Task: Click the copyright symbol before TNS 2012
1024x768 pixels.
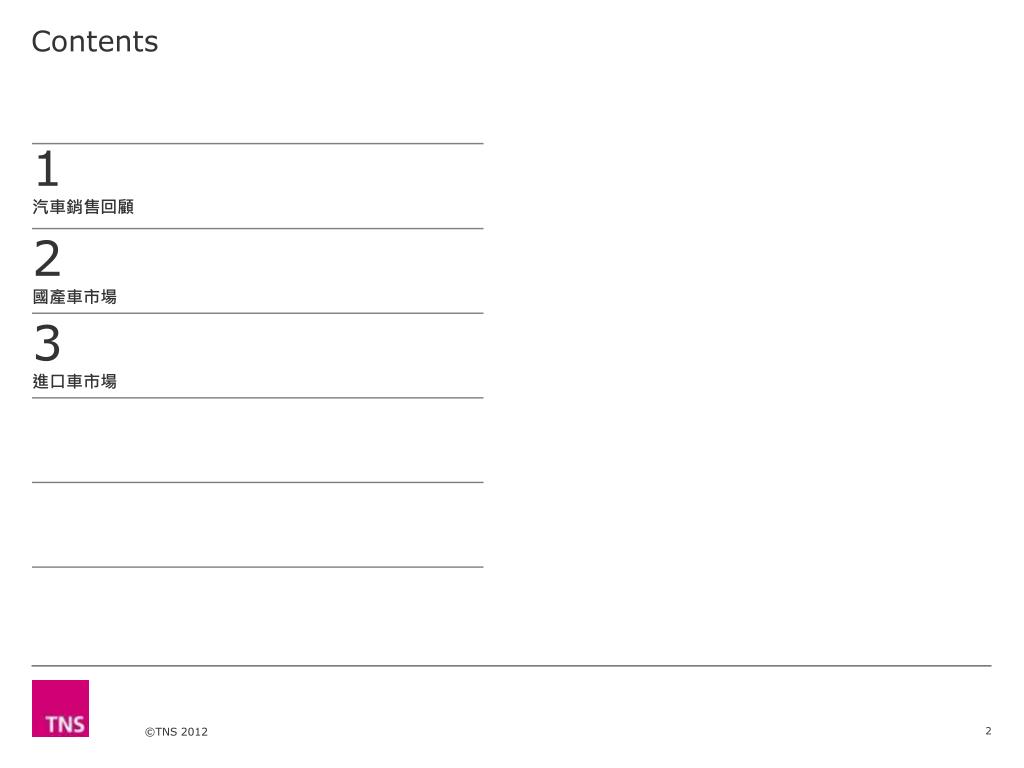Action: click(150, 732)
